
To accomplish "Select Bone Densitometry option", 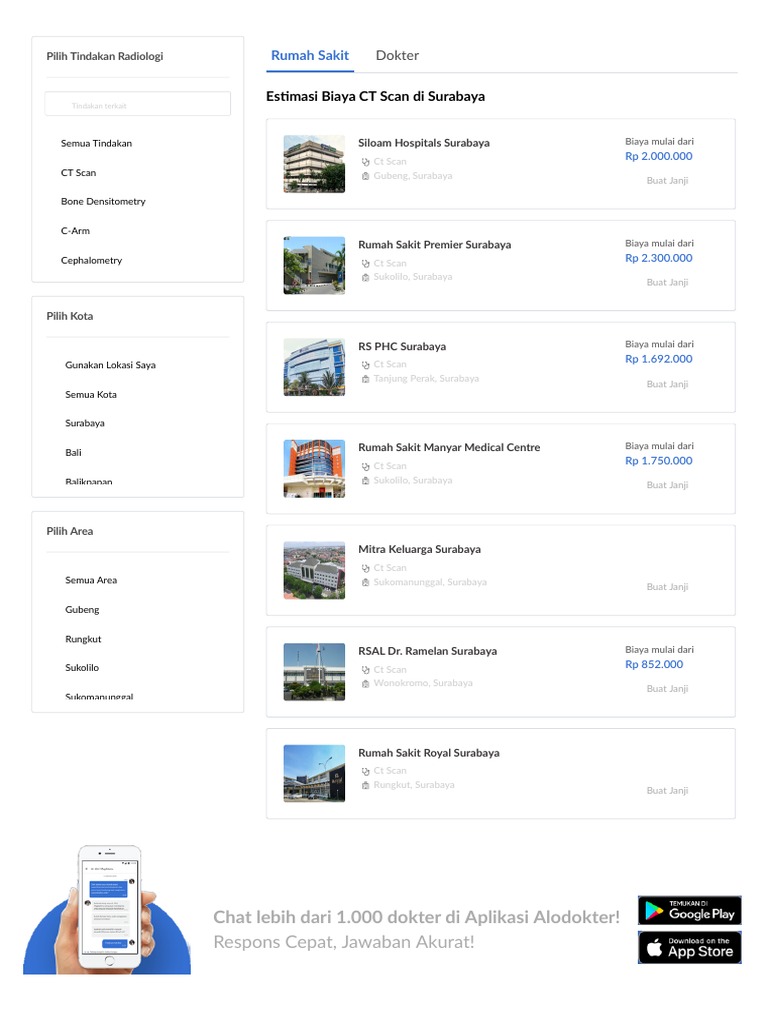I will [x=103, y=201].
